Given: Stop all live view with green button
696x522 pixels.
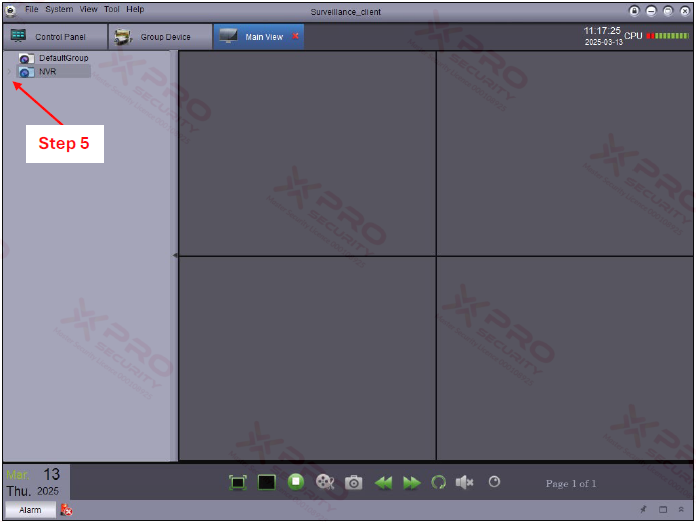Looking at the screenshot, I should [296, 482].
